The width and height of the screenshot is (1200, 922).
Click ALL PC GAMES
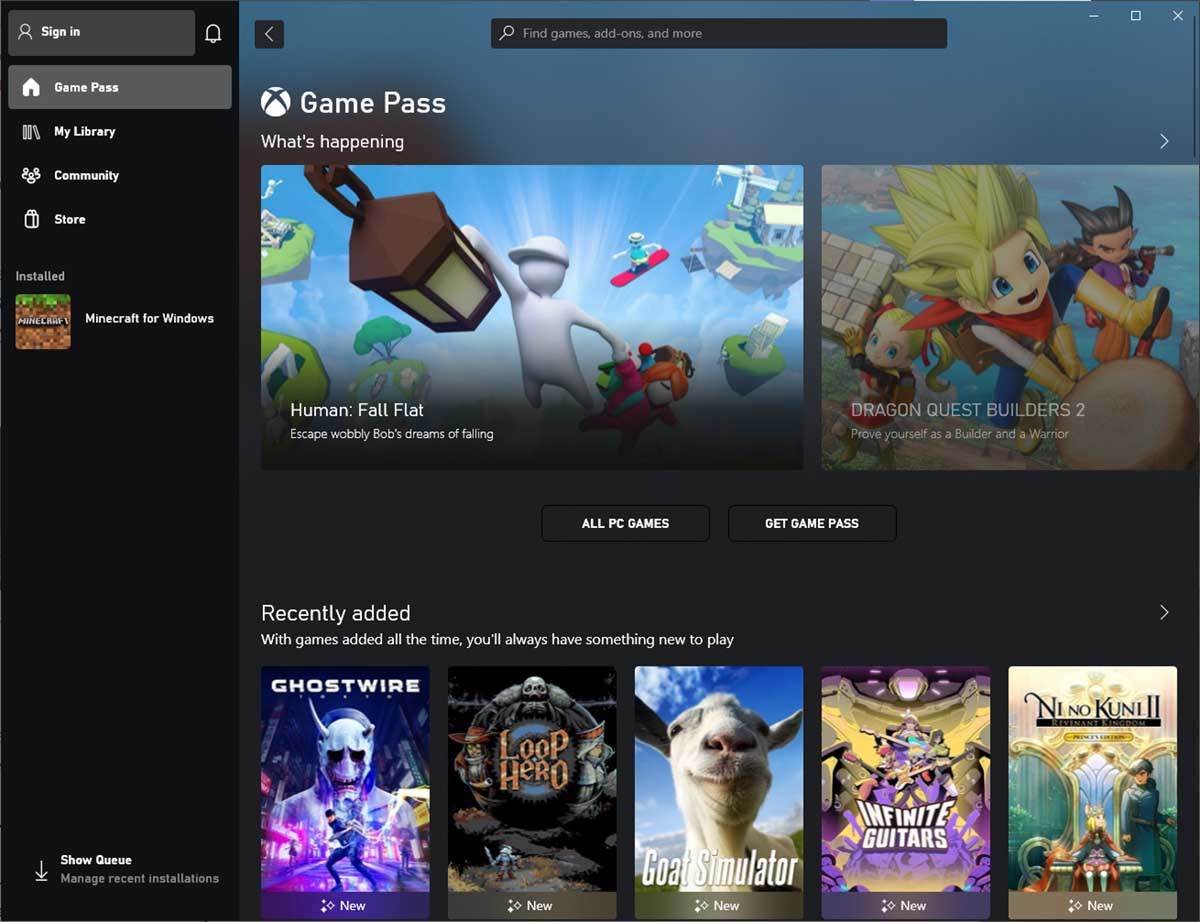(625, 523)
